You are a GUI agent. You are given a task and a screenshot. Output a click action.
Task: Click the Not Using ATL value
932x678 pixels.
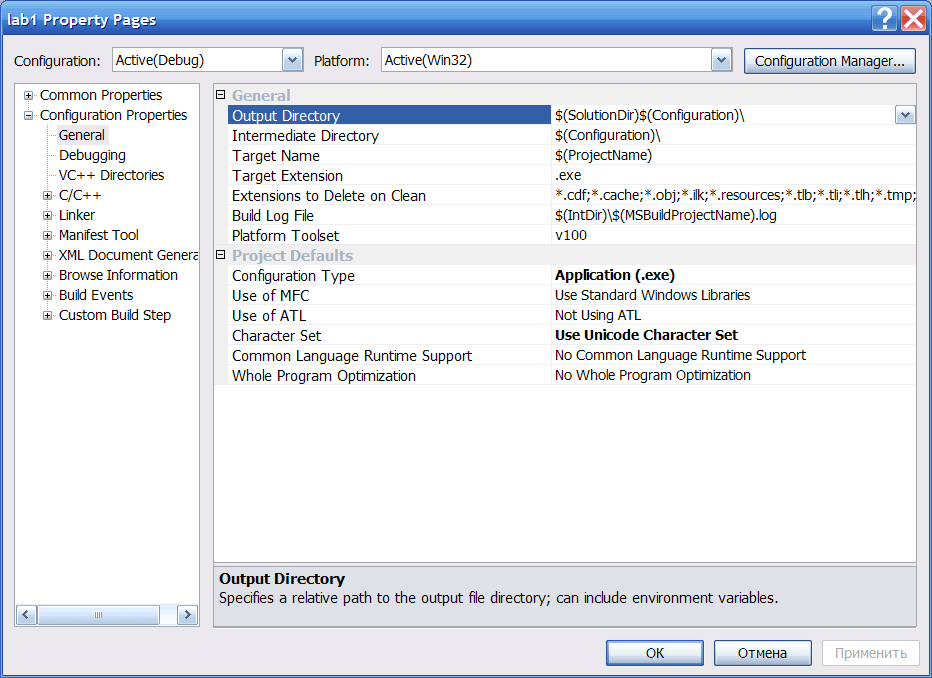pos(733,316)
